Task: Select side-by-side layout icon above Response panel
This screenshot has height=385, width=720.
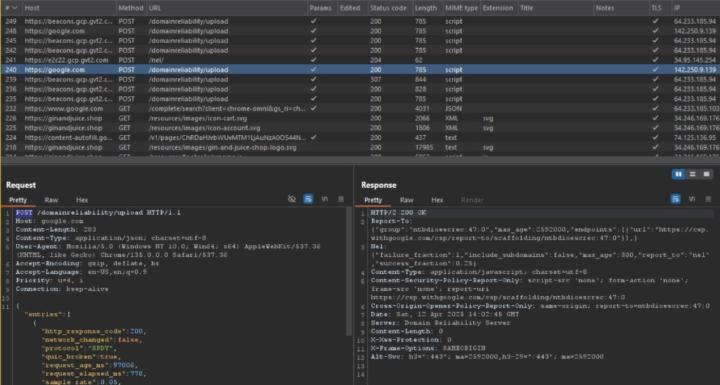Action: [678, 174]
